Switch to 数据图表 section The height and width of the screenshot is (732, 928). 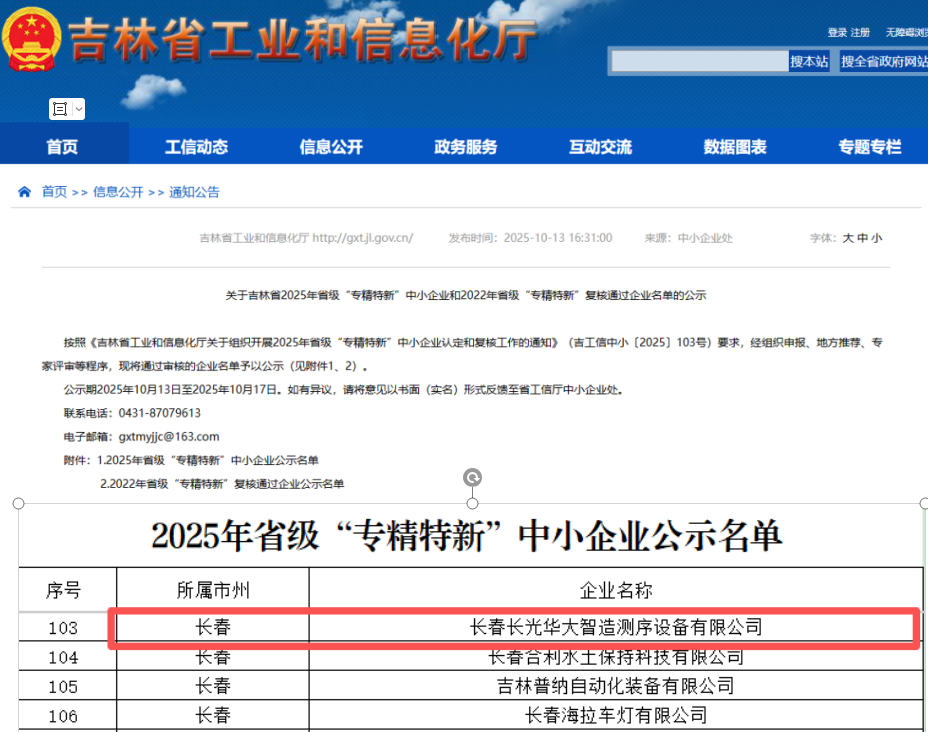(x=735, y=147)
